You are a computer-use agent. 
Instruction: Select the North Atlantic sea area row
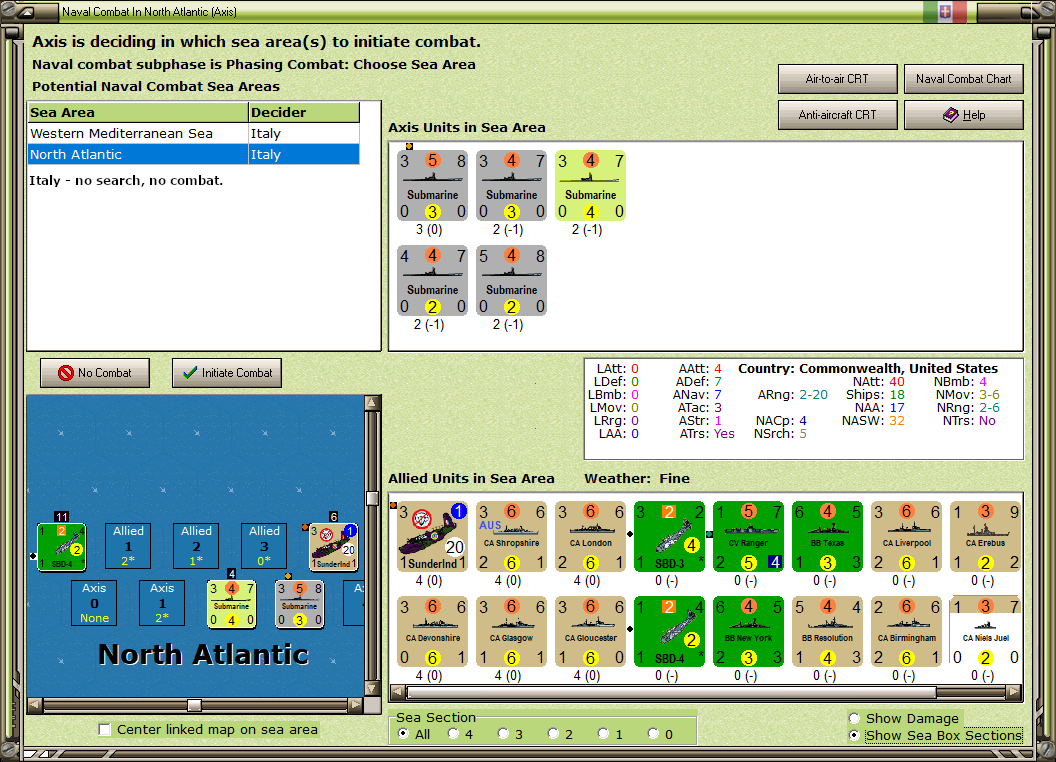click(194, 154)
